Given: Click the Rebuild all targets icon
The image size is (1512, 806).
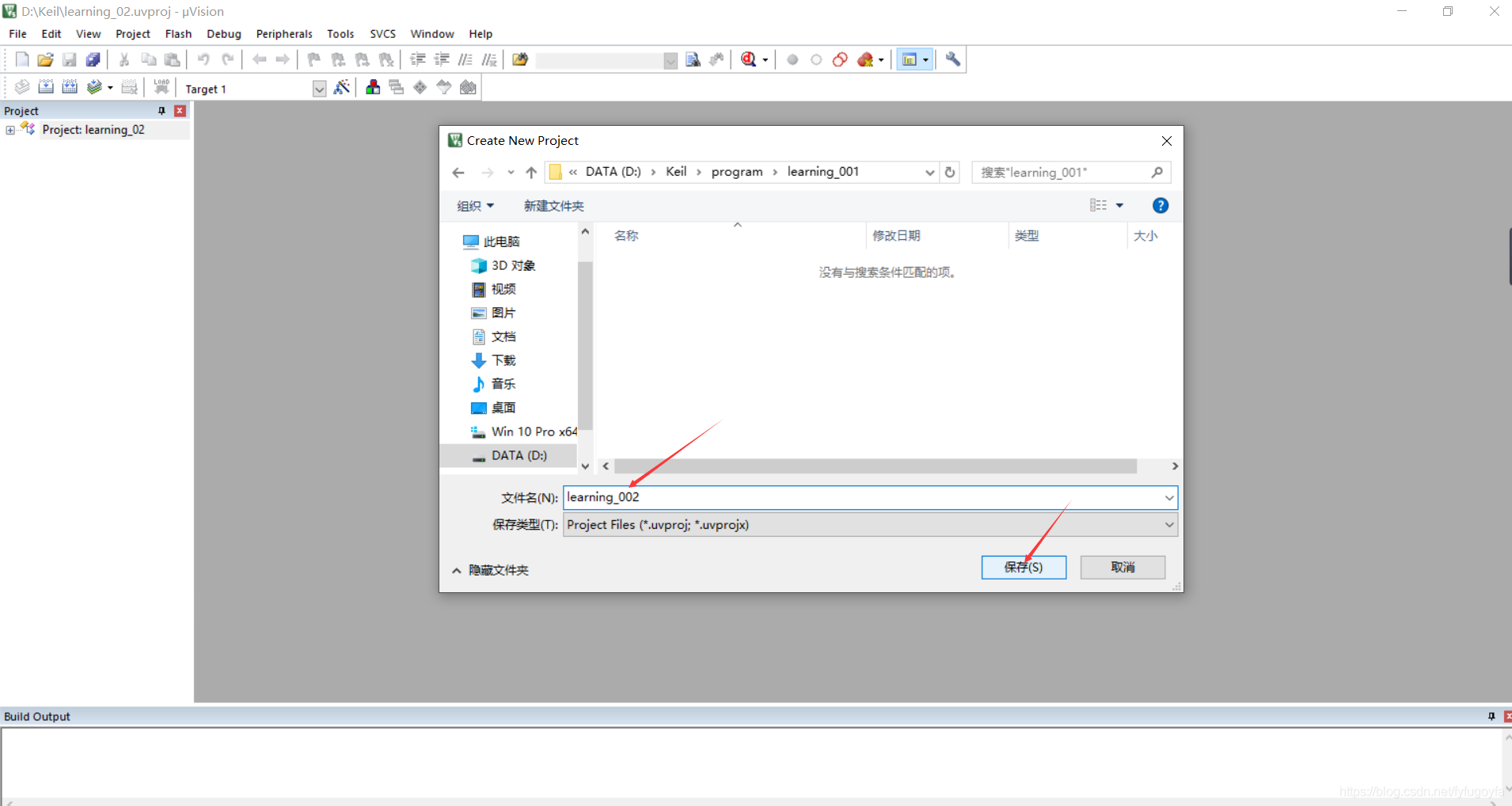Looking at the screenshot, I should [x=70, y=87].
